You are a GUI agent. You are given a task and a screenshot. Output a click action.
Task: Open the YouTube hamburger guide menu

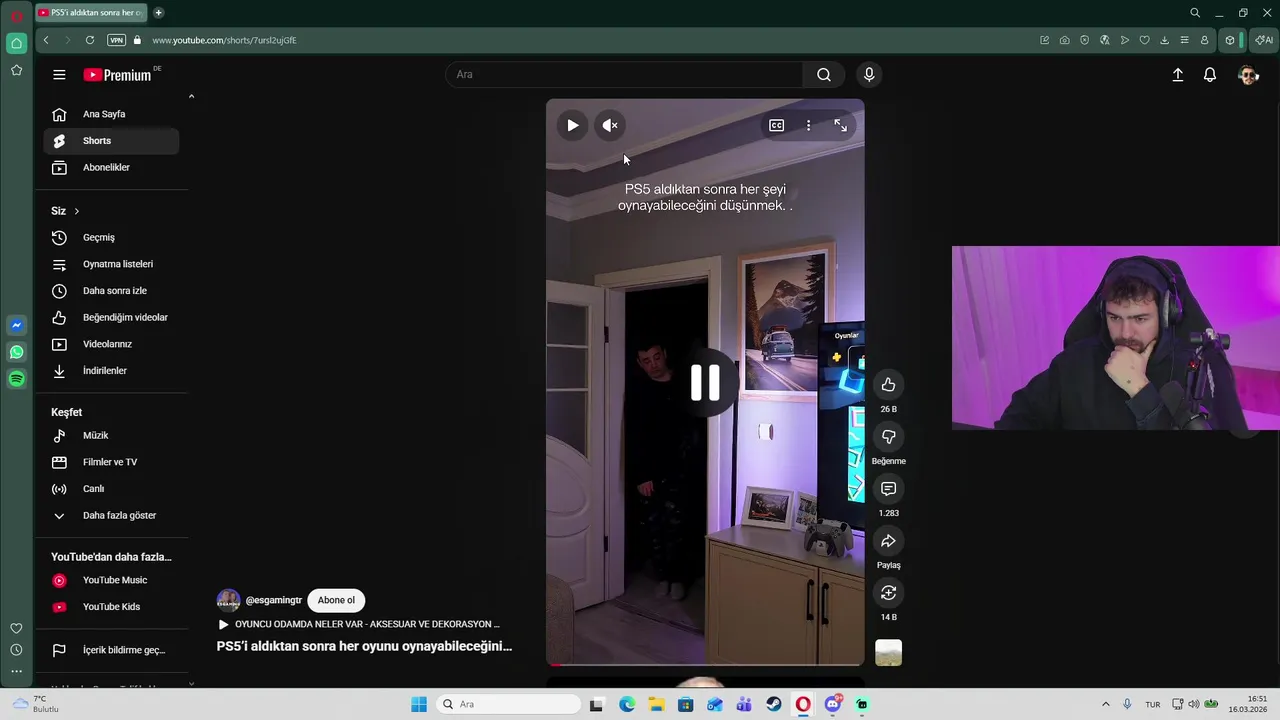(x=59, y=75)
